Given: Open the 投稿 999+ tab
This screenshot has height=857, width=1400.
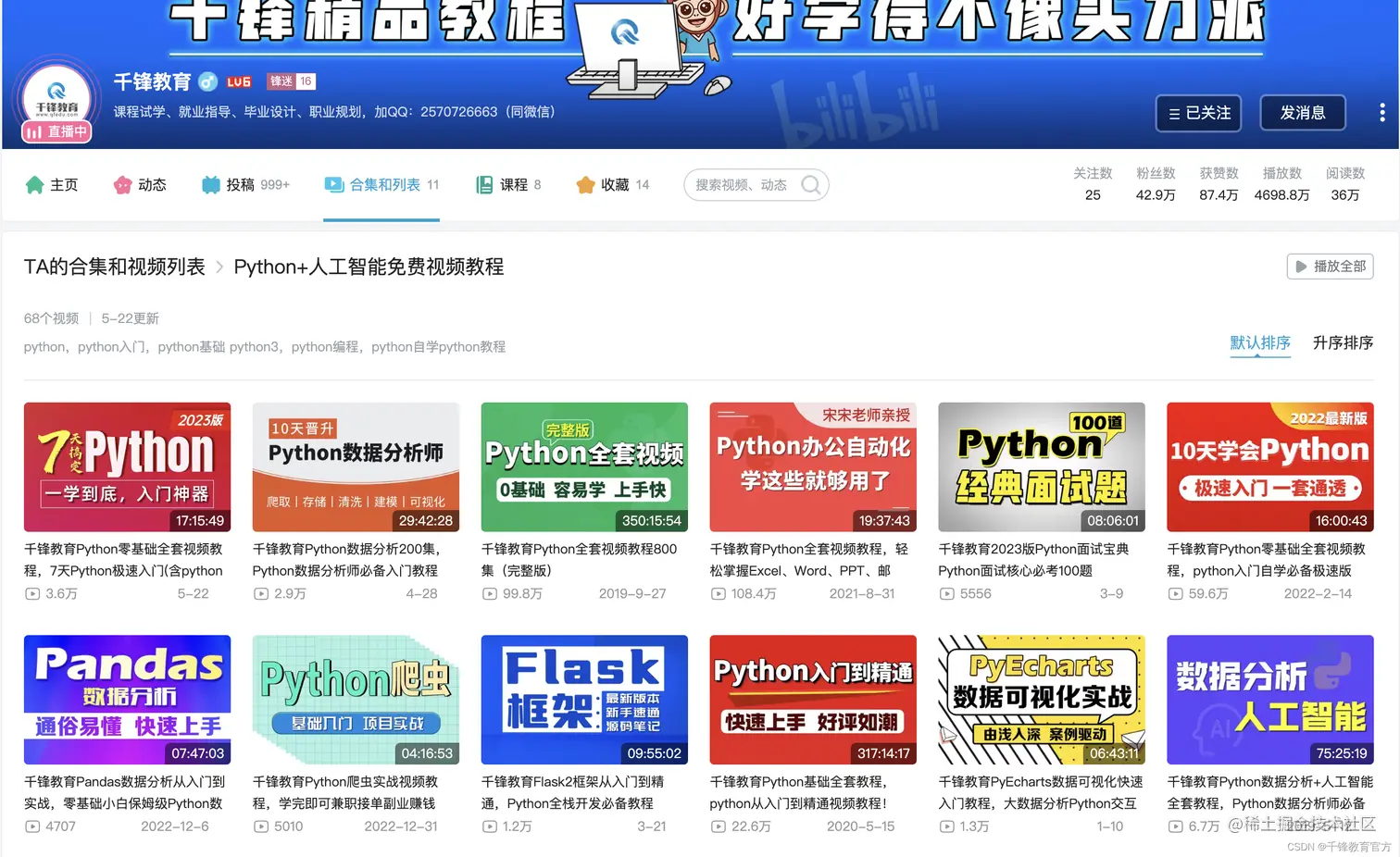Looking at the screenshot, I should coord(244,184).
